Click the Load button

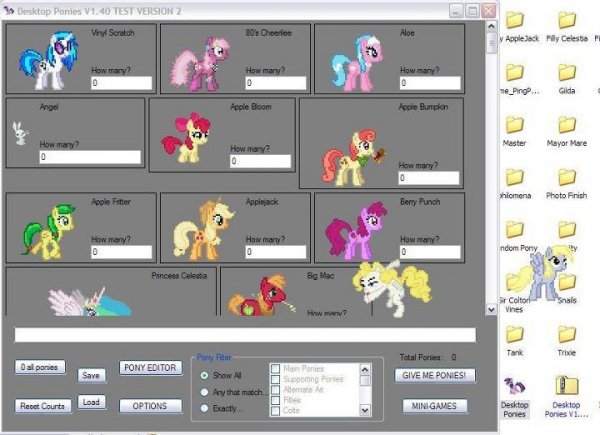91,402
